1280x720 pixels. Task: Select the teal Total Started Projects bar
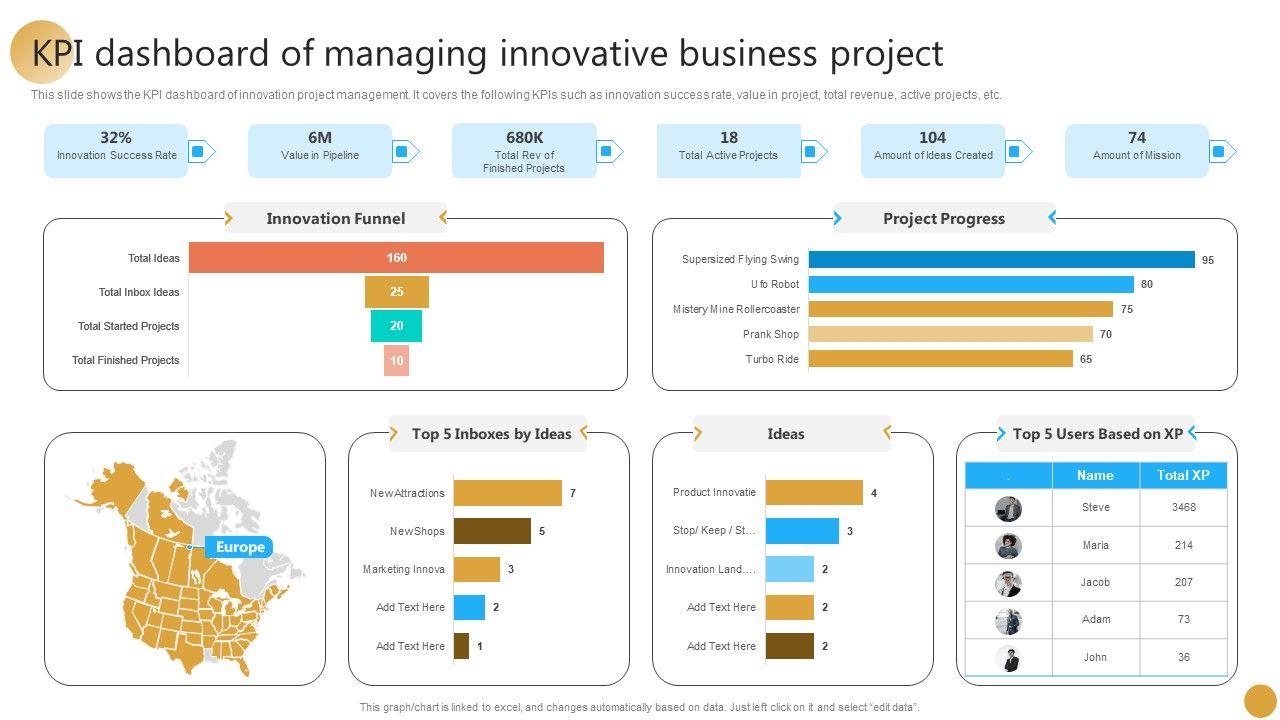coord(396,326)
